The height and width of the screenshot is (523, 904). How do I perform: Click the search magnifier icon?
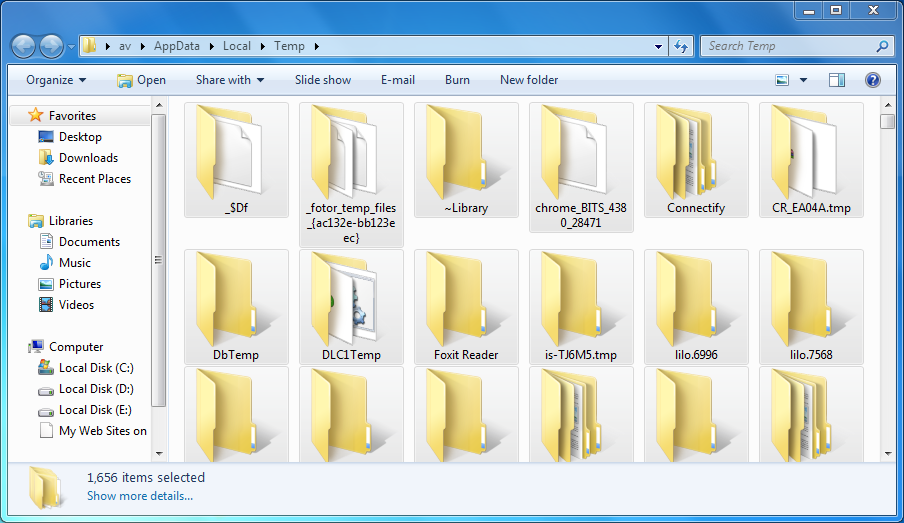pyautogui.click(x=882, y=46)
